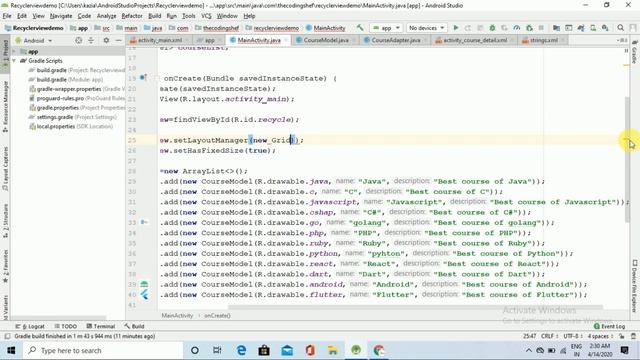
Task: Open the Android project view dropdown
Action: pos(33,40)
